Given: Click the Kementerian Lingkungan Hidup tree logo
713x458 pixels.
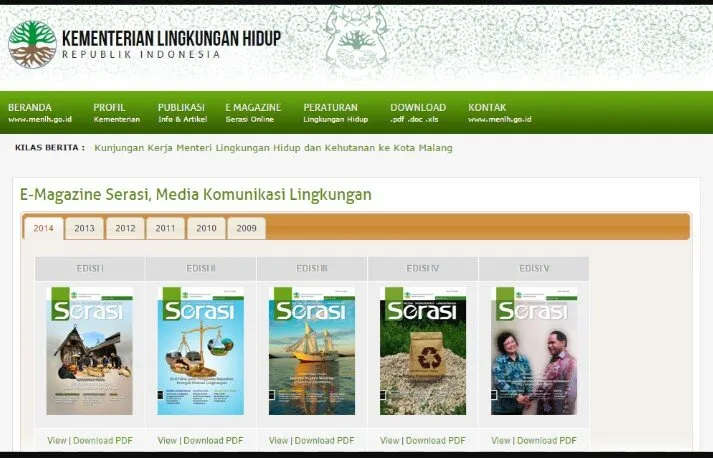Looking at the screenshot, I should [32, 44].
